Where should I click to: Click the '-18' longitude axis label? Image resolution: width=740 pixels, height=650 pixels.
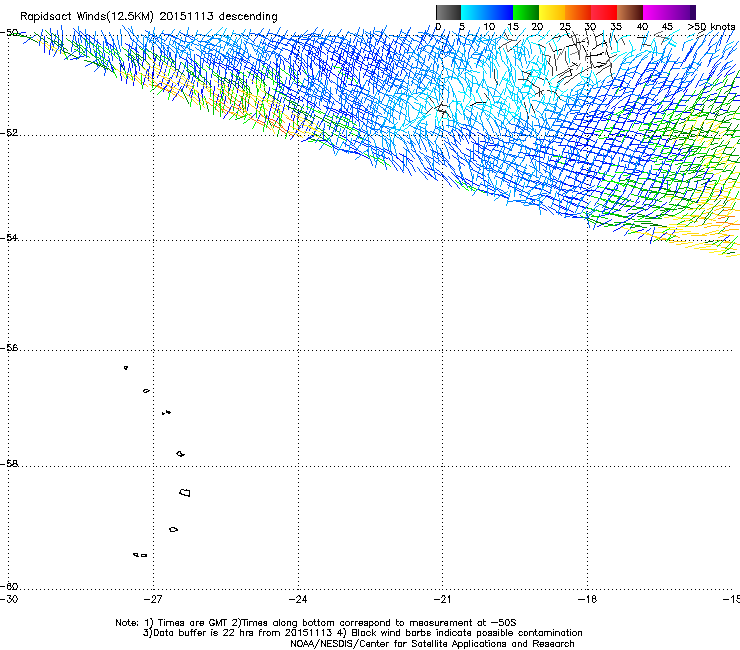click(x=588, y=599)
